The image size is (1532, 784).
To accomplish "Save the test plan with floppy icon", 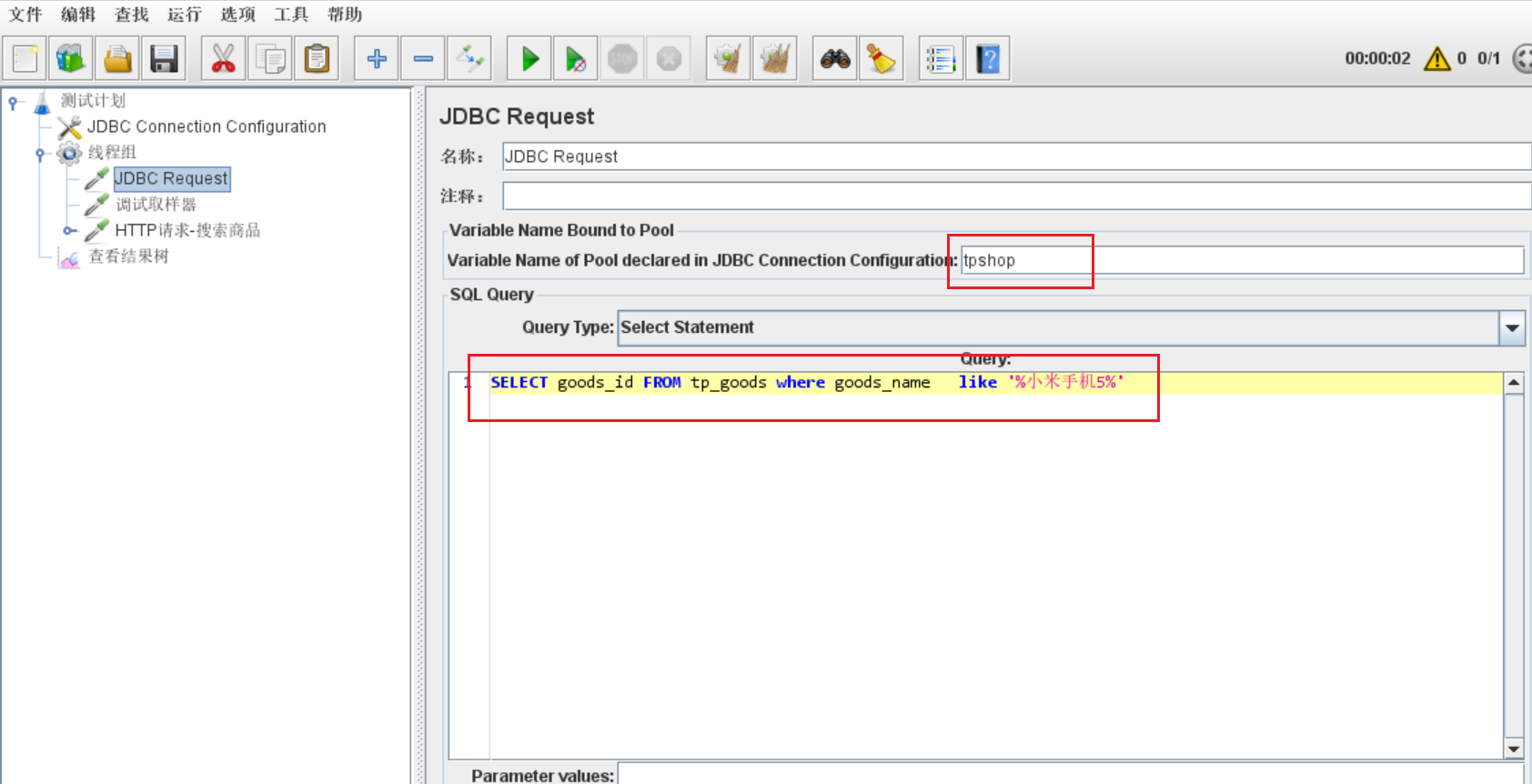I will (164, 59).
